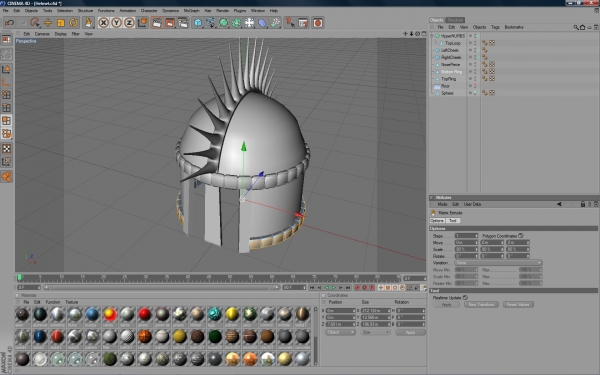Toggle RightCheek green enable checkmark

pyautogui.click(x=478, y=57)
